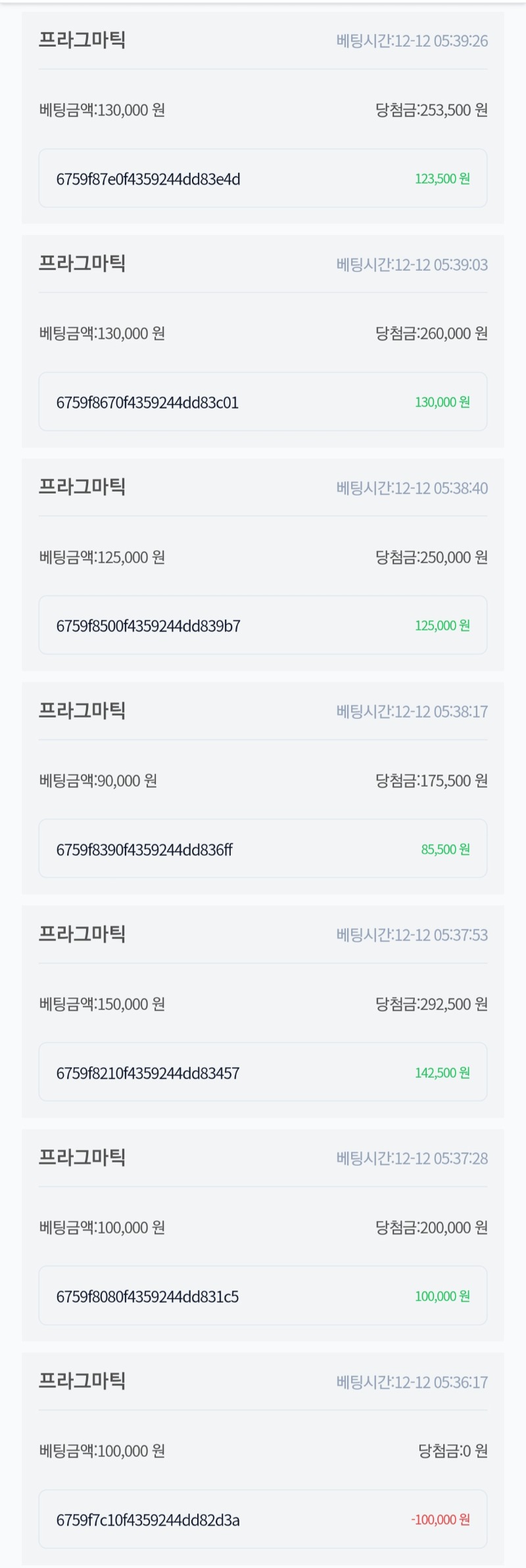Select bet ID 6759f8210f4359244dd83457
526x1568 pixels.
[147, 1072]
